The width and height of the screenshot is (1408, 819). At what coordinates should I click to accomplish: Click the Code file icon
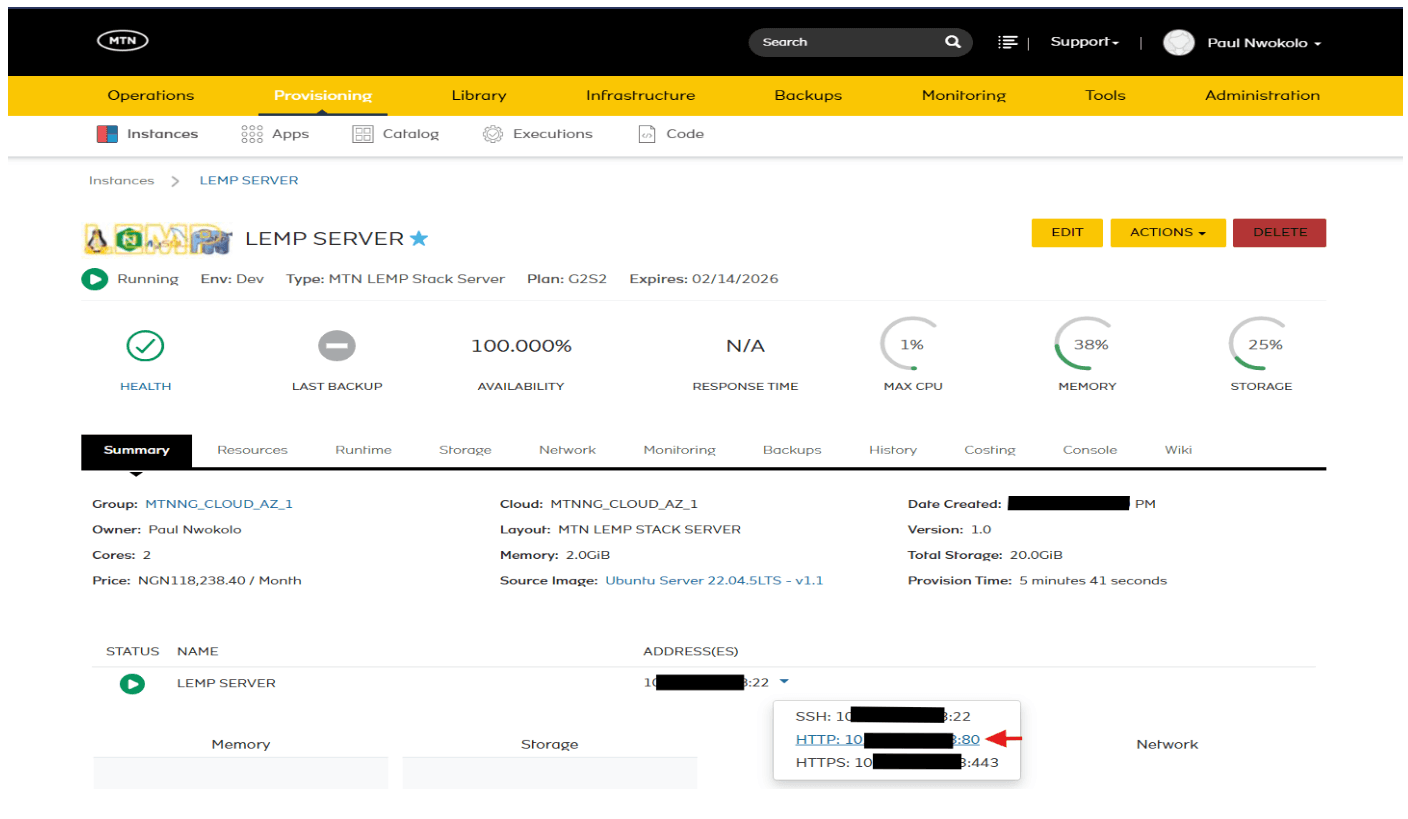647,134
